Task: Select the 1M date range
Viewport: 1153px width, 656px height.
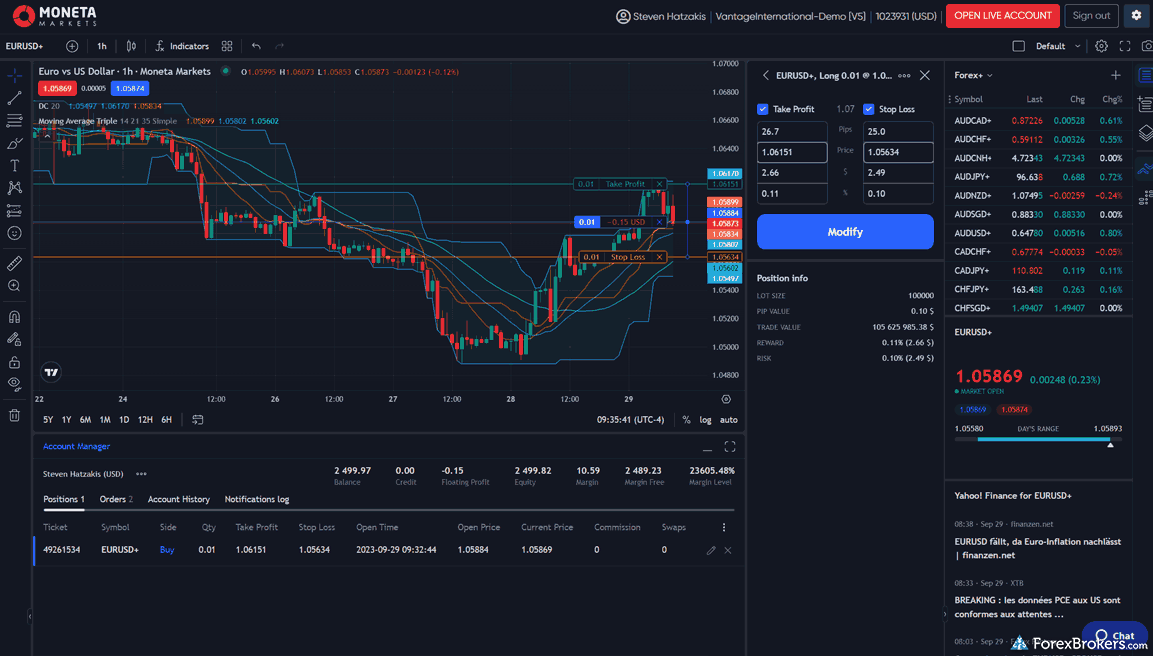Action: click(x=105, y=420)
